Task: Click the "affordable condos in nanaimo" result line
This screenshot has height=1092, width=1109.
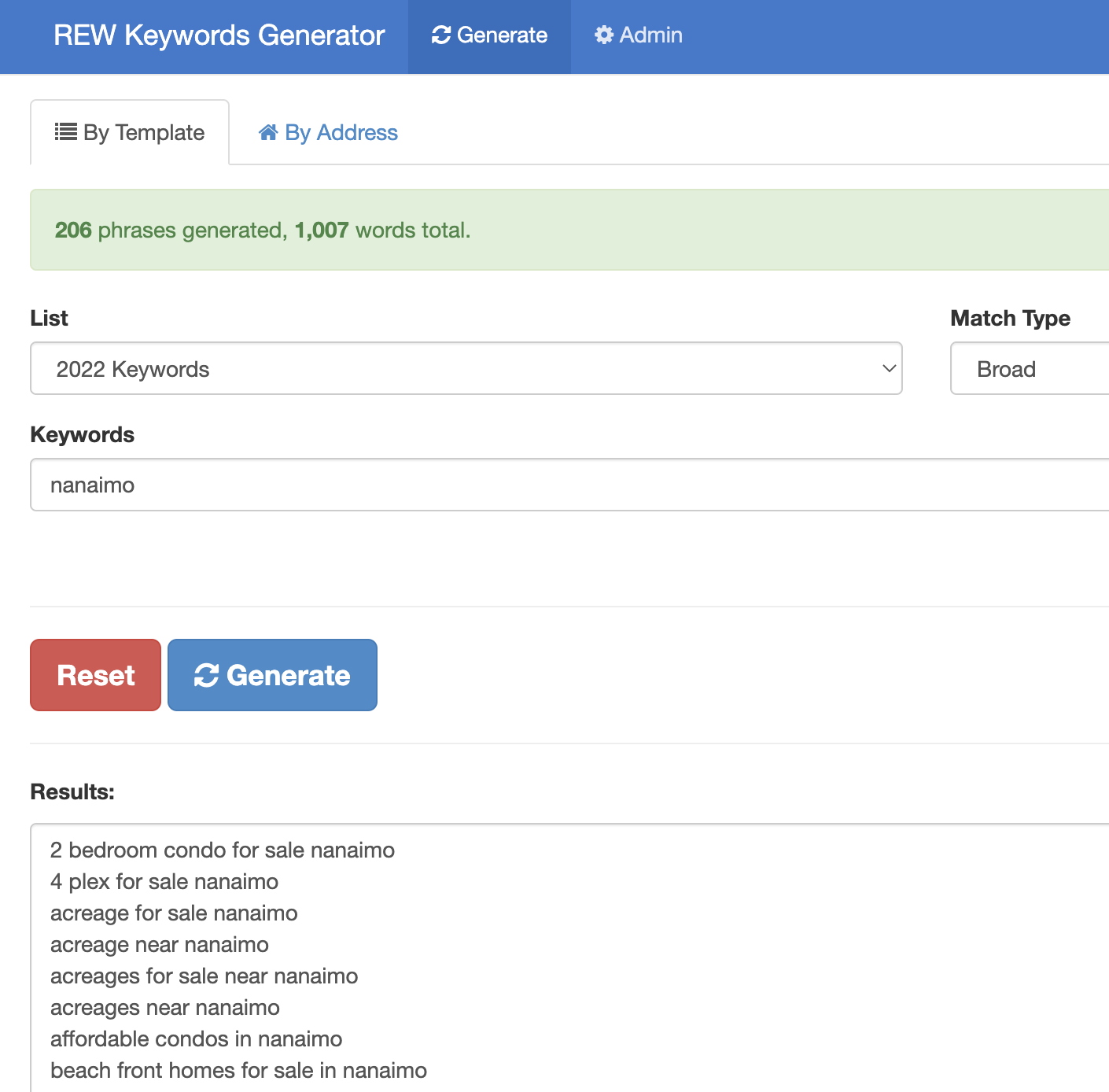Action: click(196, 1039)
